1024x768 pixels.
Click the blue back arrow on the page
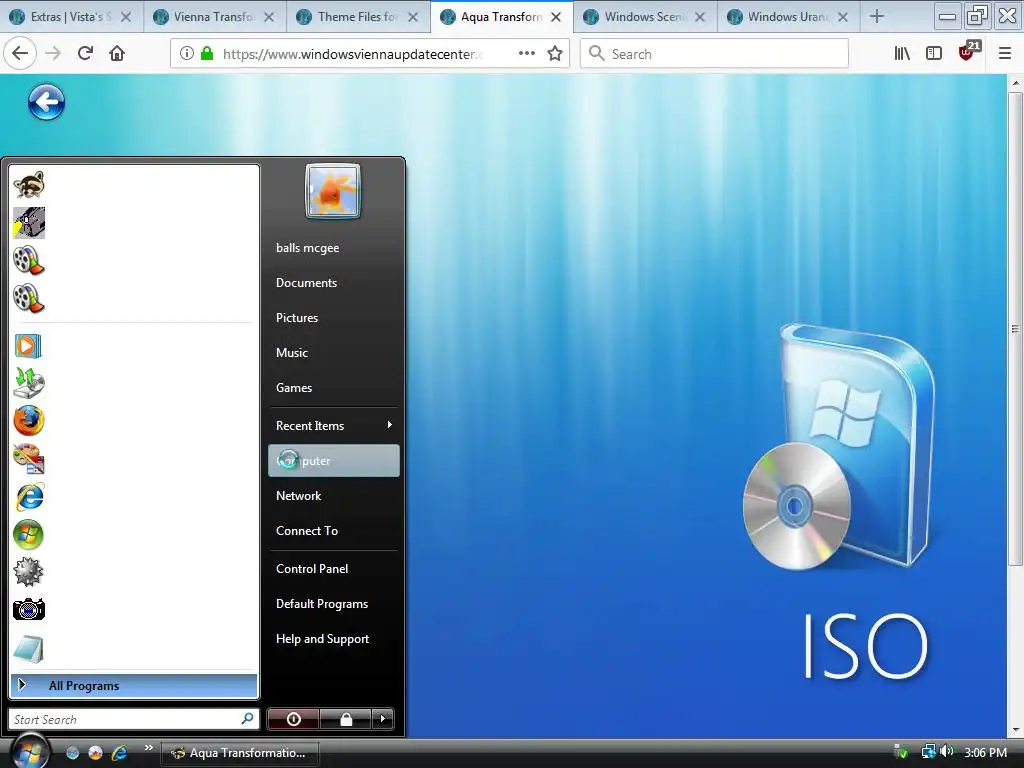[x=46, y=102]
